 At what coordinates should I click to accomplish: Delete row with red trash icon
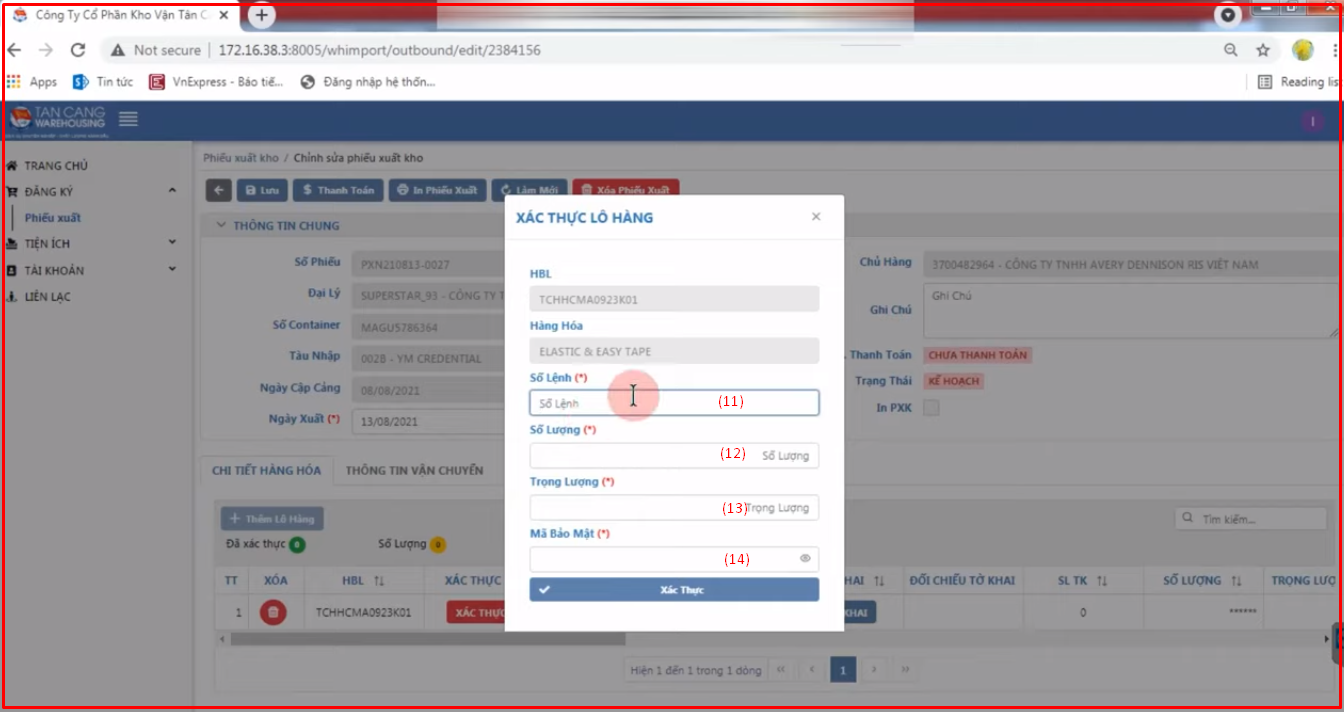[x=273, y=612]
